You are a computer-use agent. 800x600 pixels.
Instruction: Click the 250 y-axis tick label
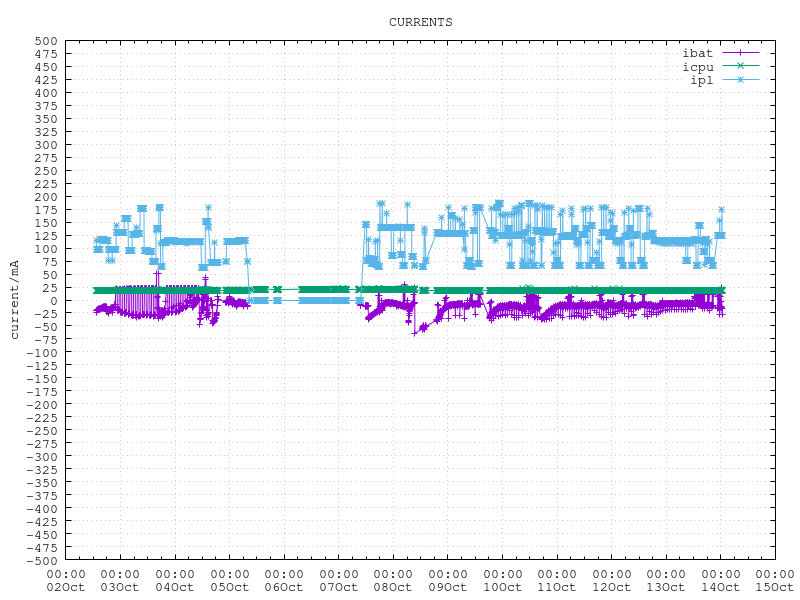coord(46,171)
